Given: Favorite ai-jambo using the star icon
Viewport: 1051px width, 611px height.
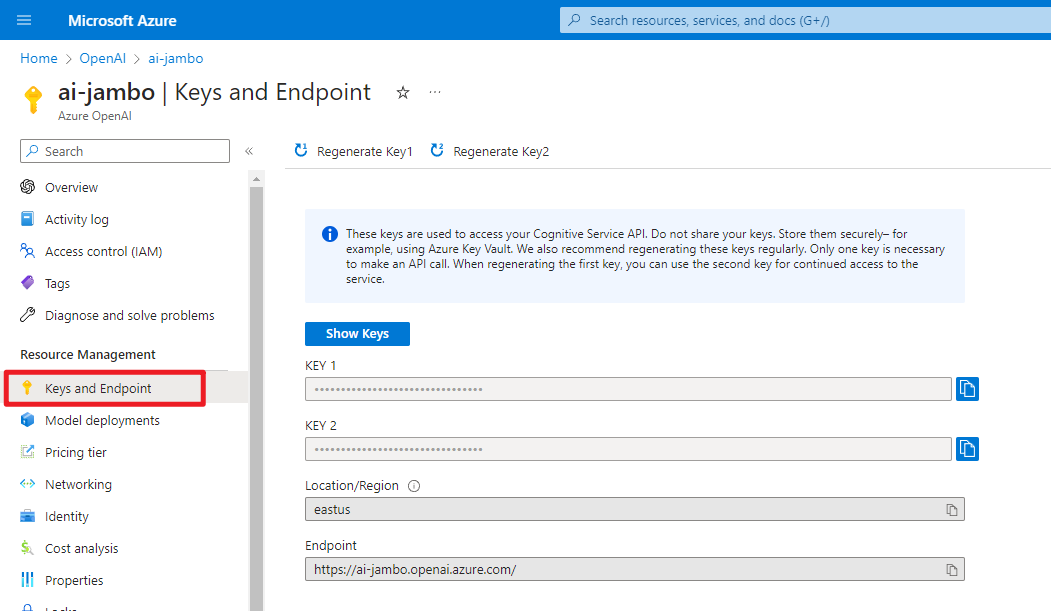Looking at the screenshot, I should click(403, 91).
